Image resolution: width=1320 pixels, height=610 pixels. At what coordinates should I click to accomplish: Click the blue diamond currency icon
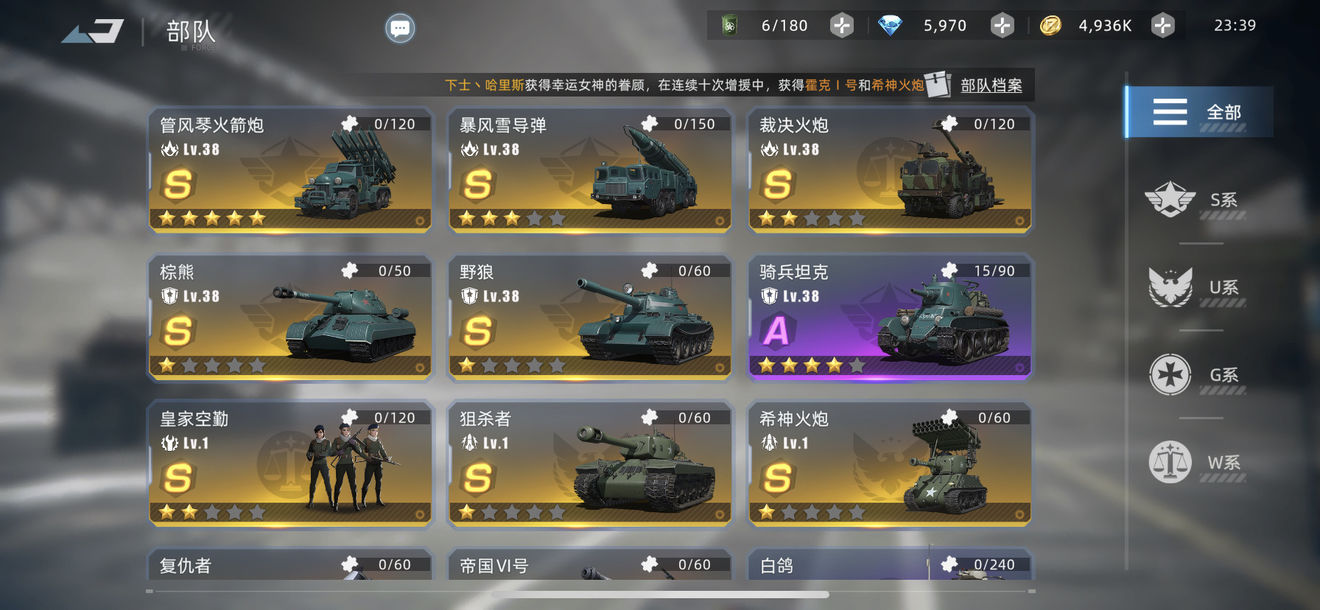(889, 26)
